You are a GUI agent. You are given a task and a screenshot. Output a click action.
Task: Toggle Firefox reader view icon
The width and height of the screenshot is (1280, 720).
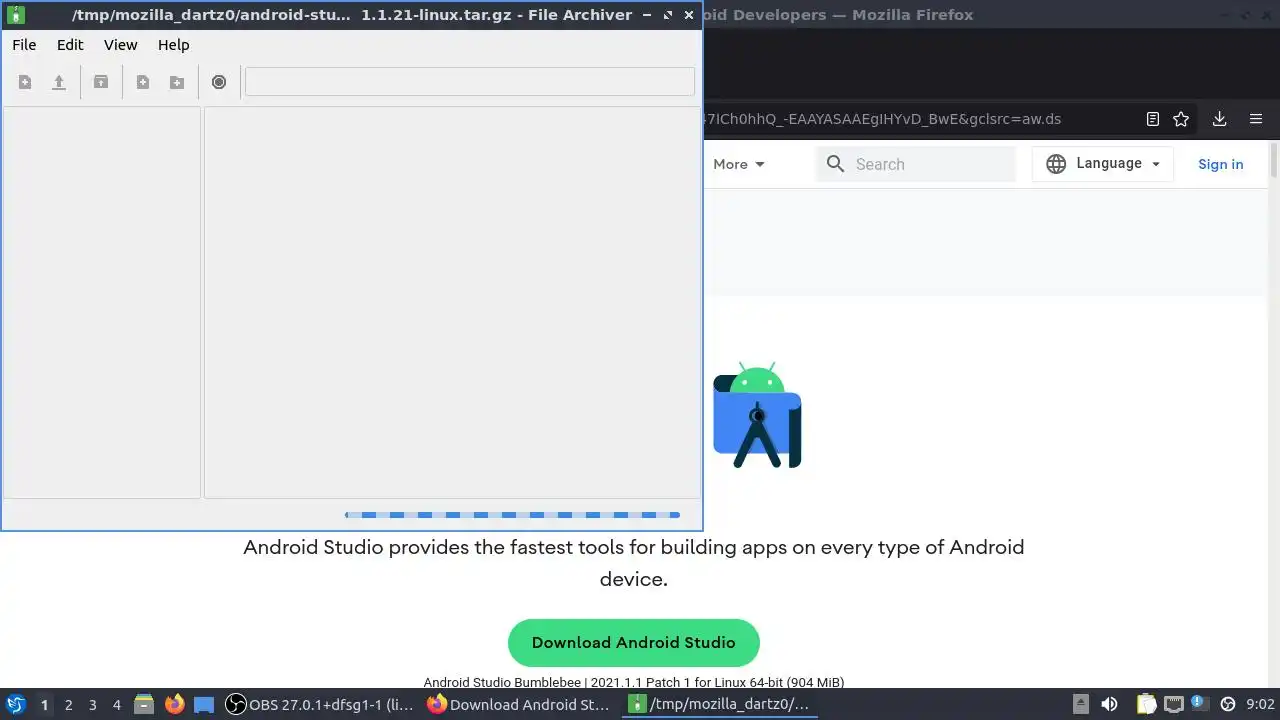[x=1153, y=119]
